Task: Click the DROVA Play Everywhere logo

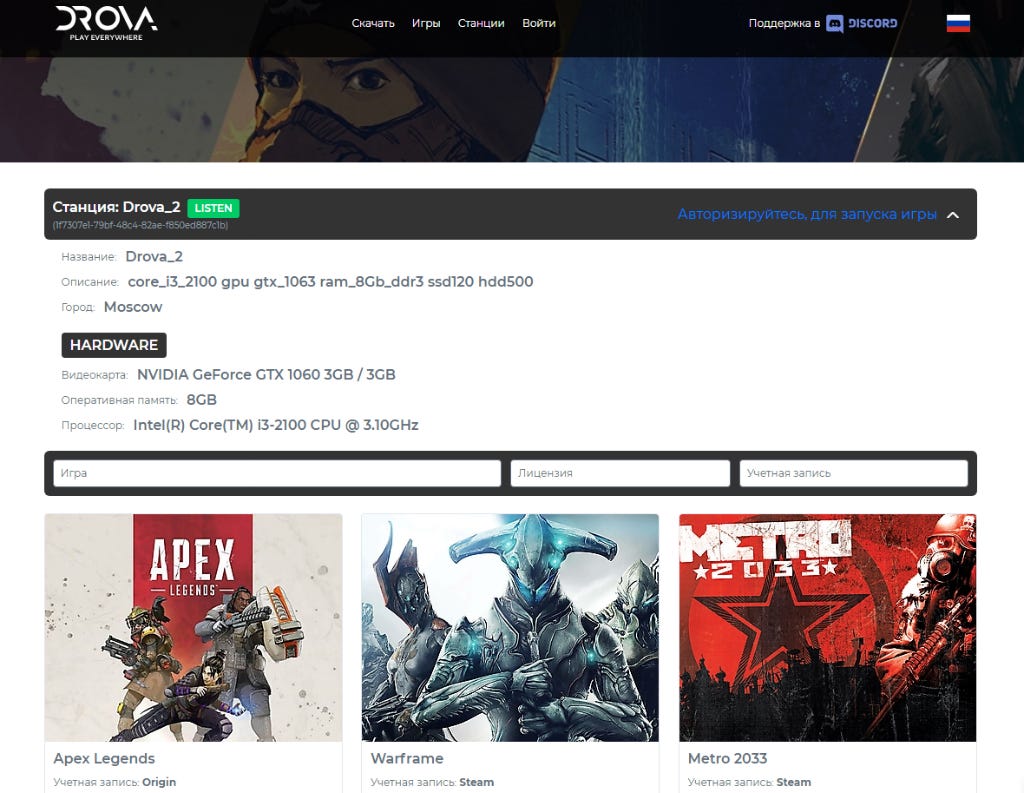Action: coord(106,24)
